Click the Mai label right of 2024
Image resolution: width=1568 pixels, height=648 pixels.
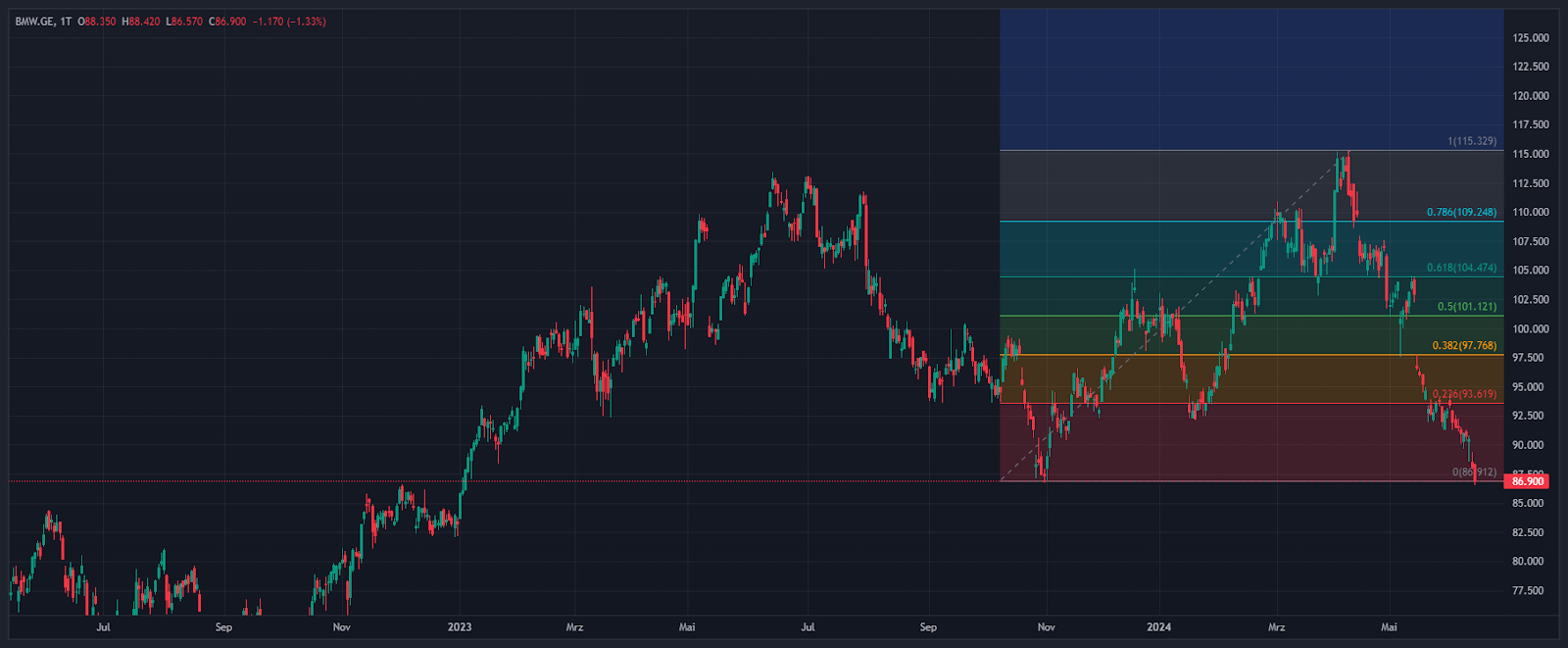point(1389,627)
